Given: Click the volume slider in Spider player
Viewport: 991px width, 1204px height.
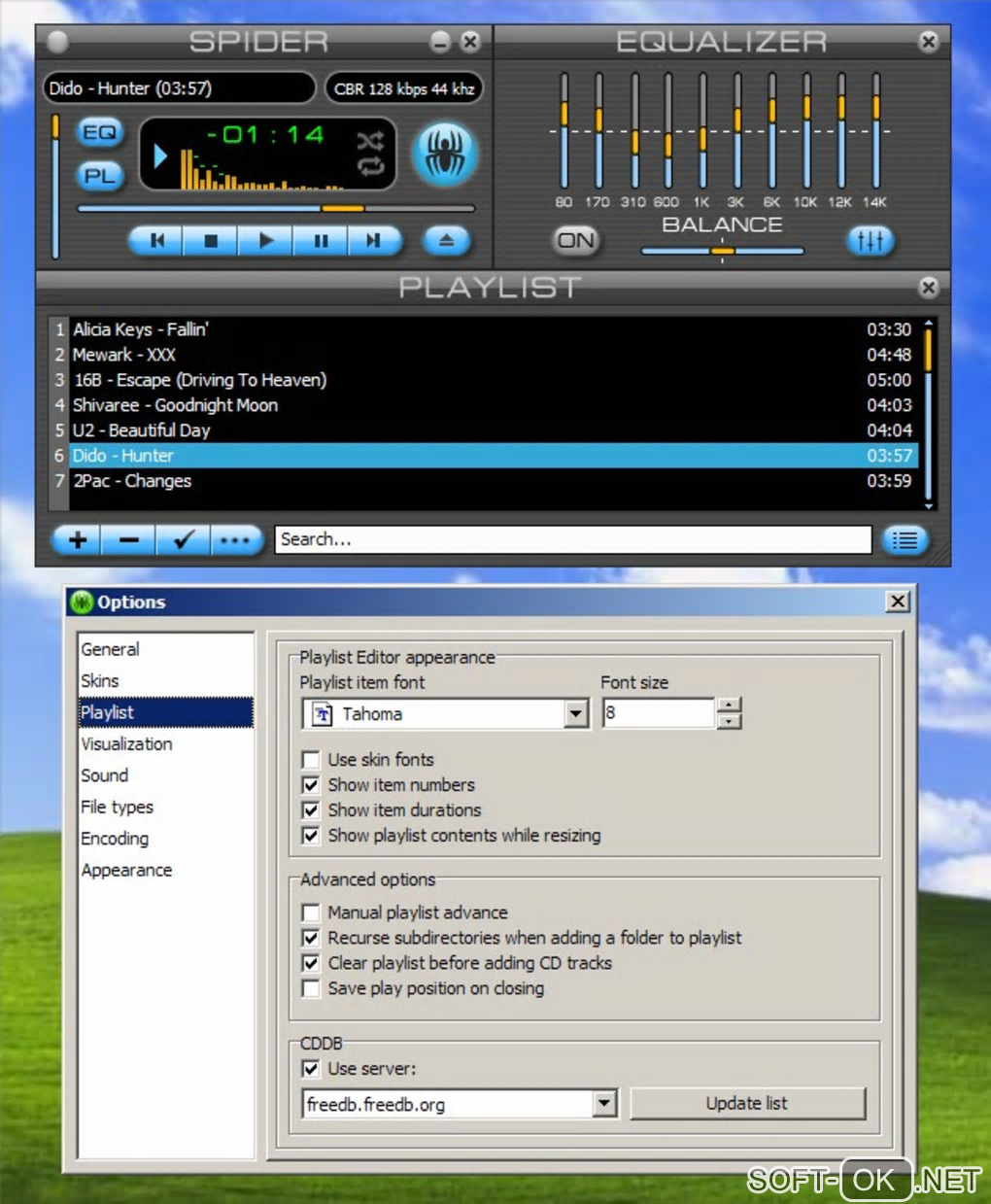Looking at the screenshot, I should point(55,187).
